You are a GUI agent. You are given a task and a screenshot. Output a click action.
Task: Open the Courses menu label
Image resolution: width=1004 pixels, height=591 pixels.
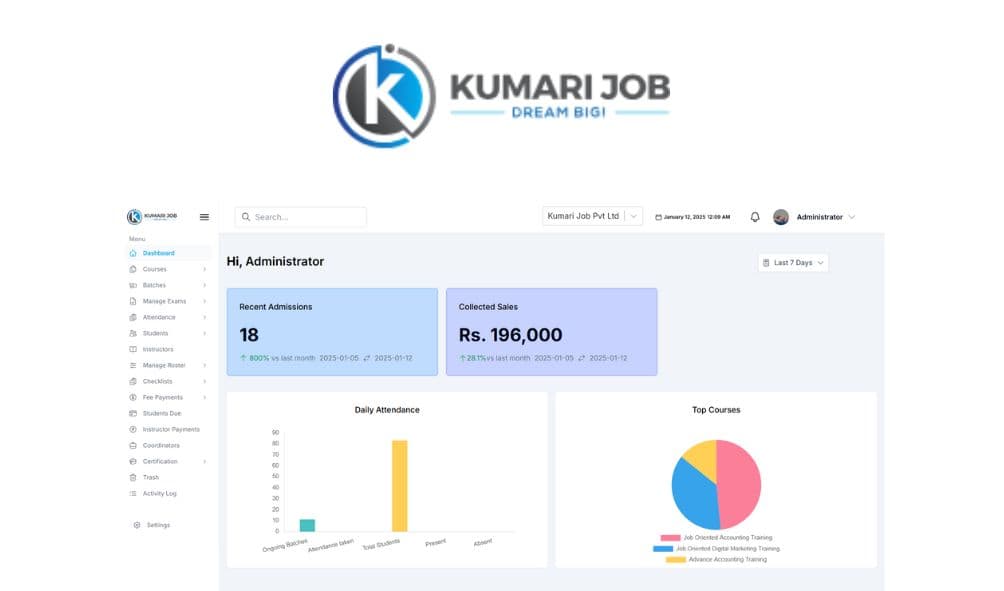(x=154, y=270)
